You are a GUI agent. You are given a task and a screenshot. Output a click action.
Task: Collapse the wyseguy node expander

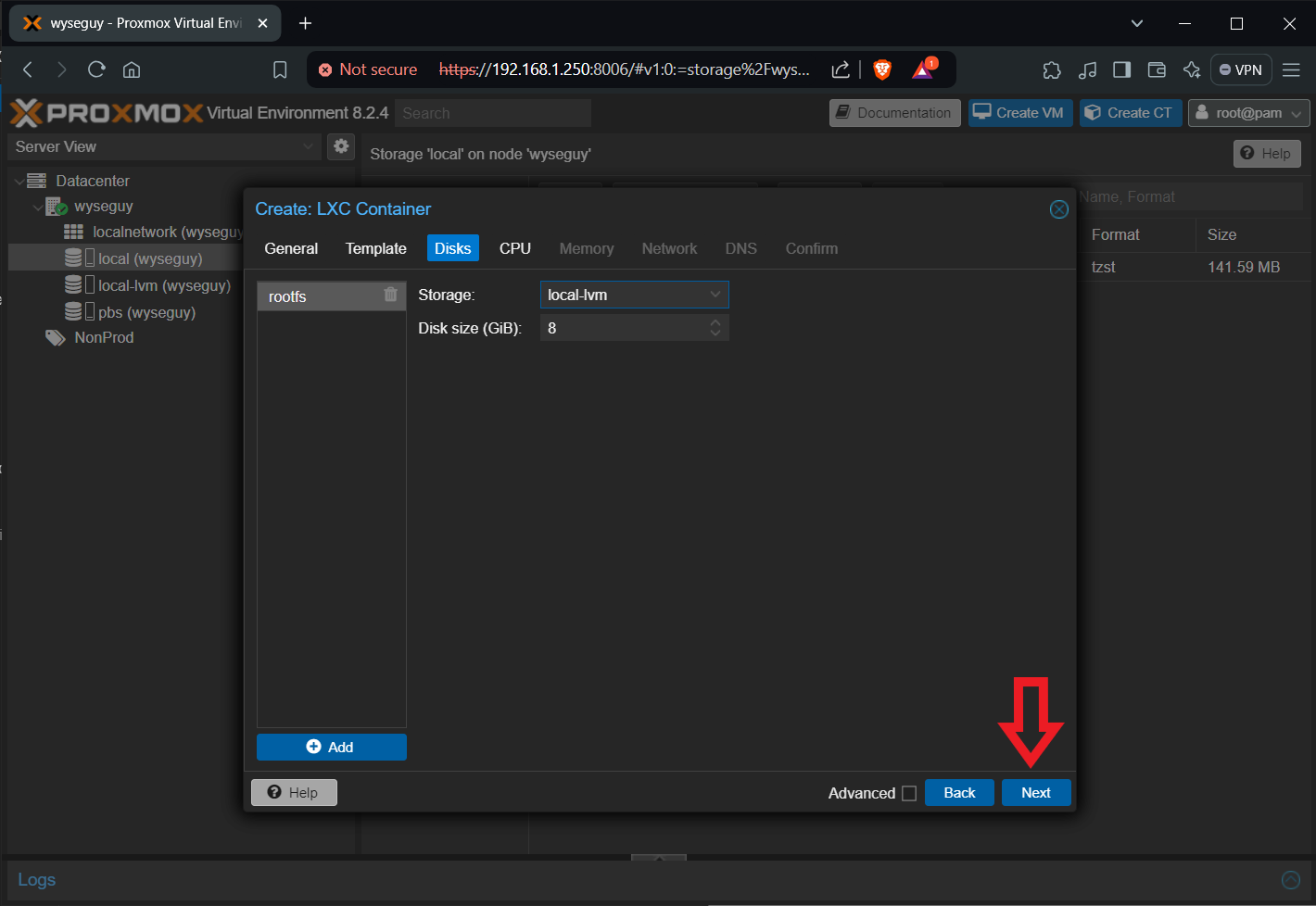pyautogui.click(x=38, y=207)
